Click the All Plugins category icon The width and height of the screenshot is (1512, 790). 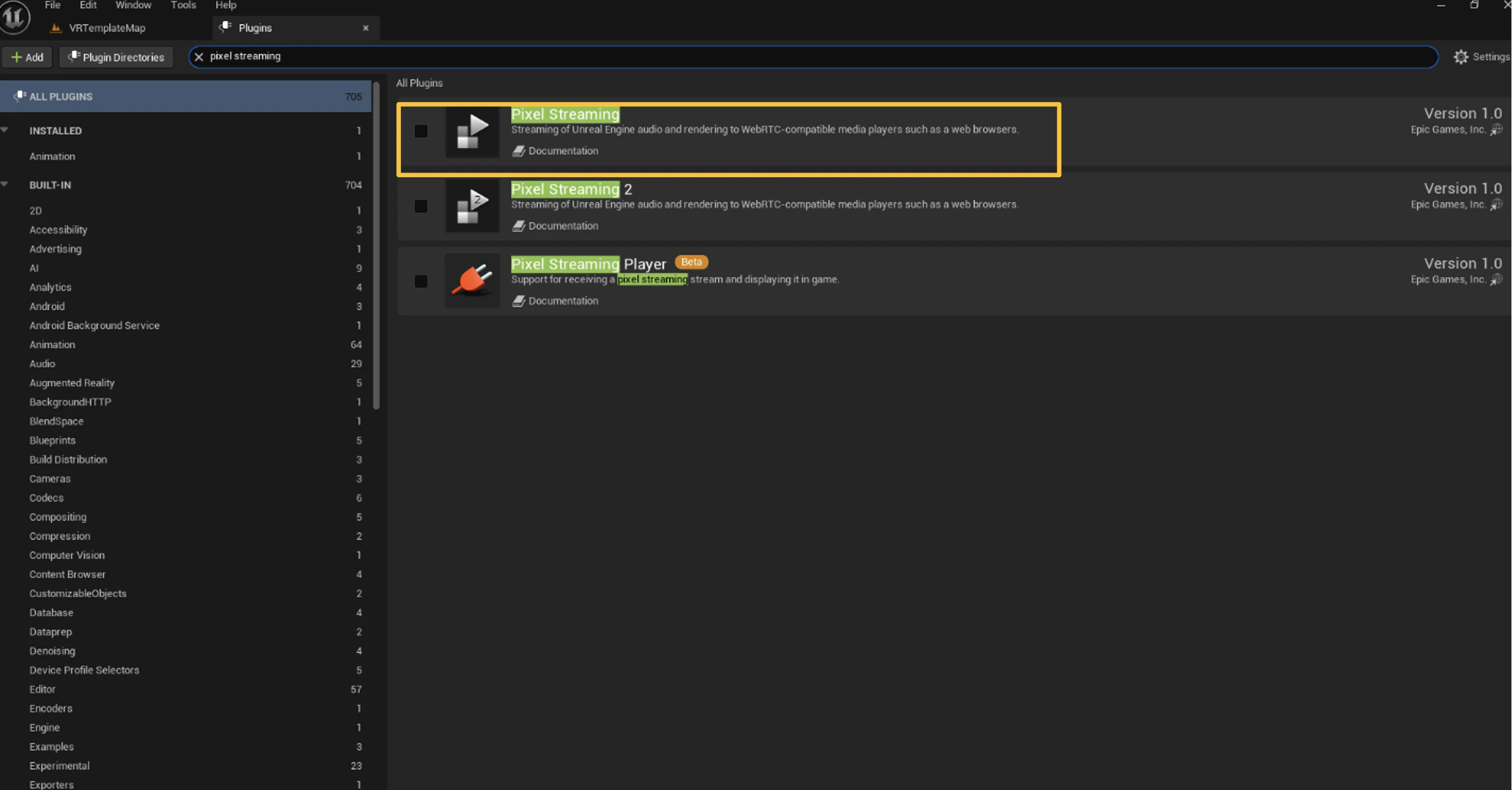pos(20,96)
